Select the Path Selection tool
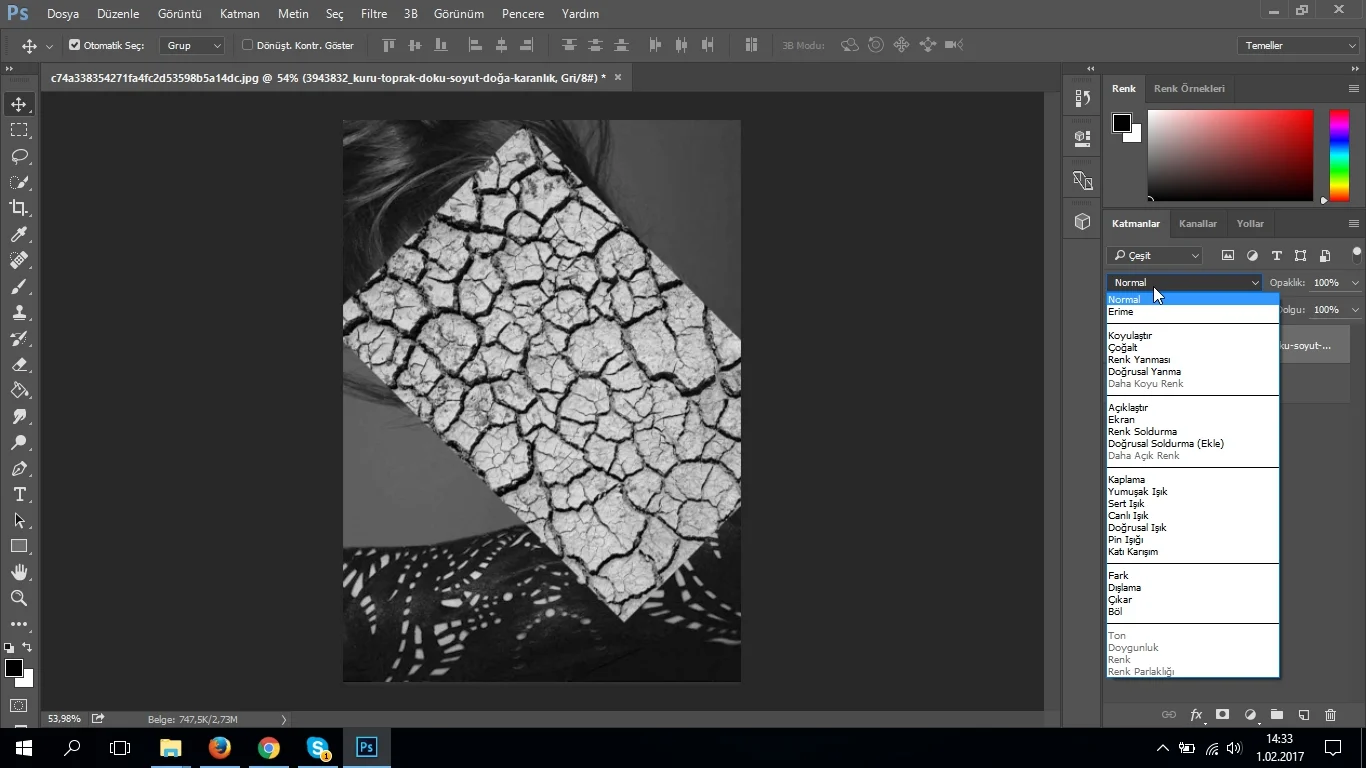The image size is (1366, 768). click(x=19, y=520)
